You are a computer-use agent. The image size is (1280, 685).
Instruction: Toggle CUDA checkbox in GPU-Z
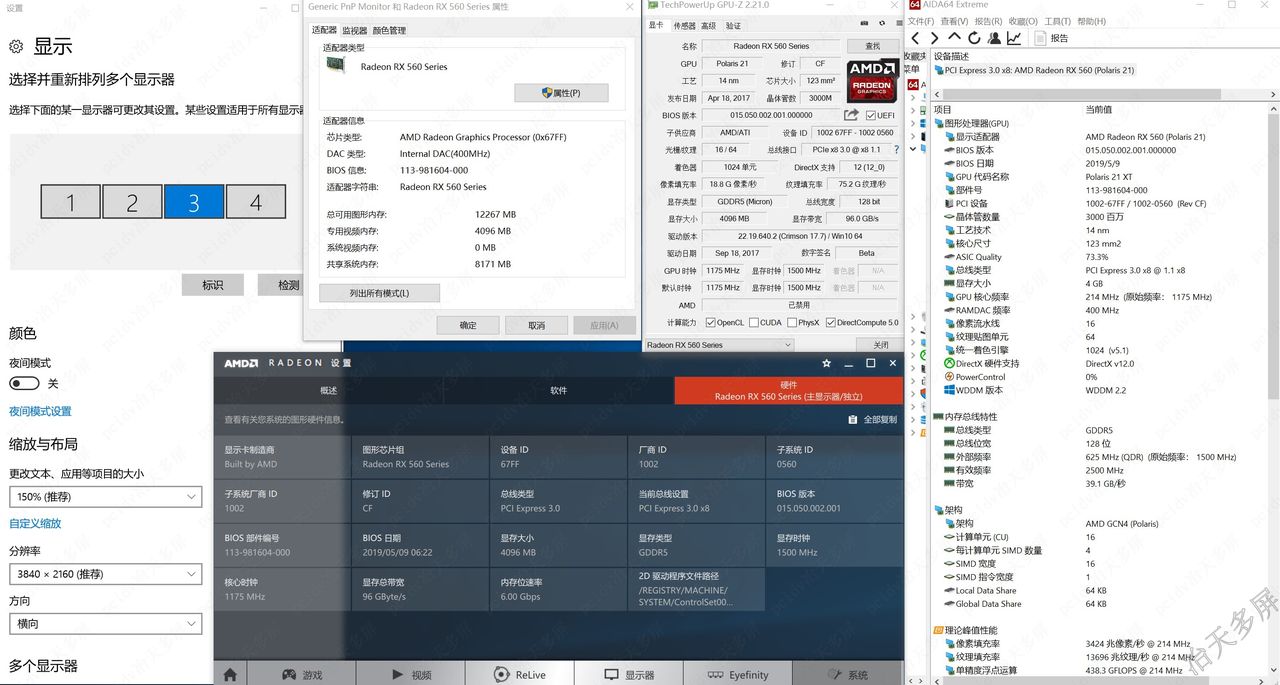coord(752,322)
